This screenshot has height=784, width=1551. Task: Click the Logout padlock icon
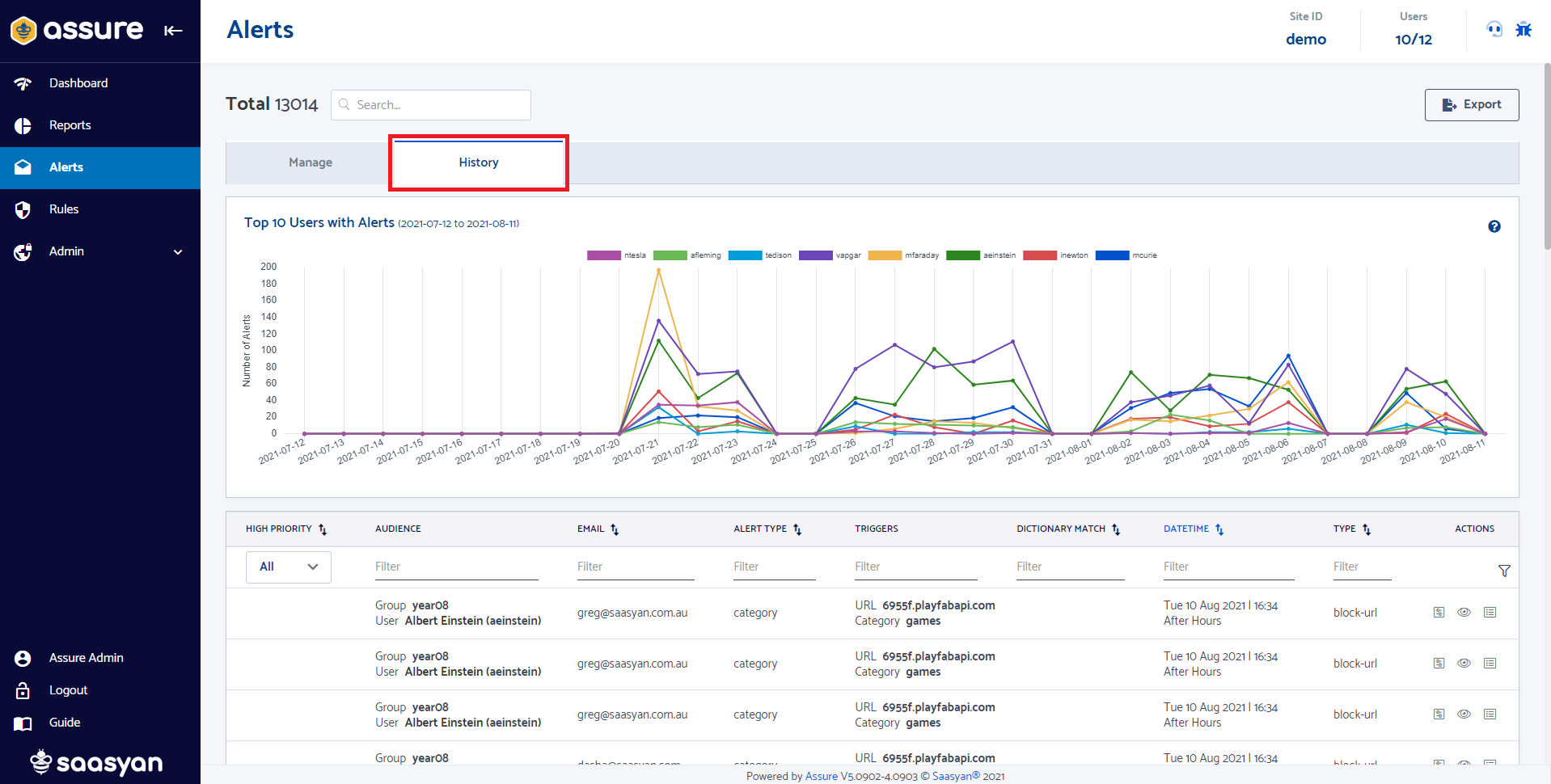coord(23,691)
